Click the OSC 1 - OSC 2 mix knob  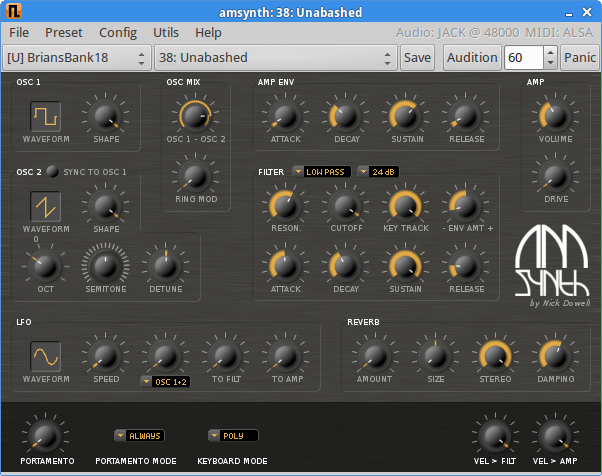(x=195, y=116)
